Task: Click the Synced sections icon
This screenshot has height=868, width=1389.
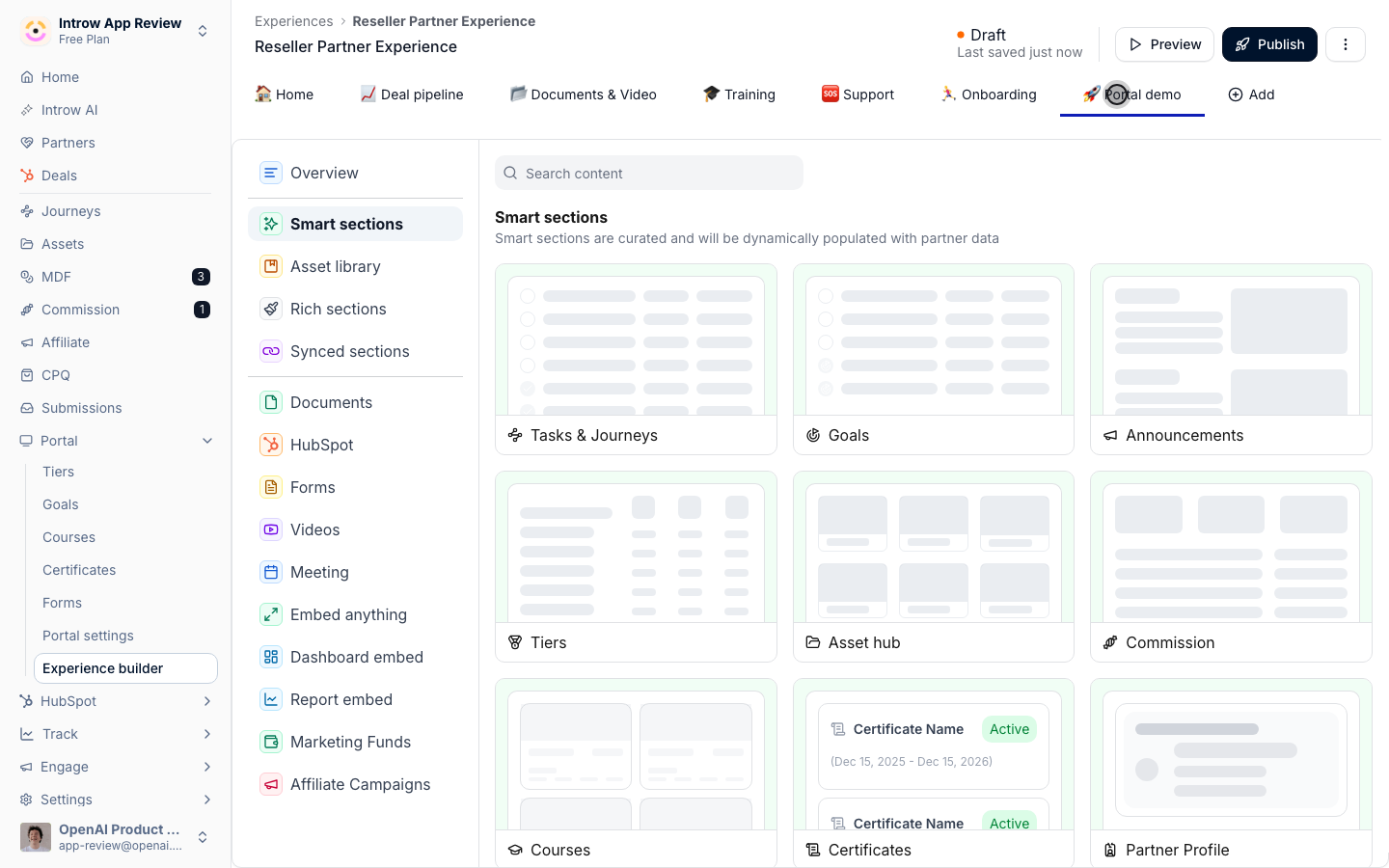Action: (x=271, y=351)
